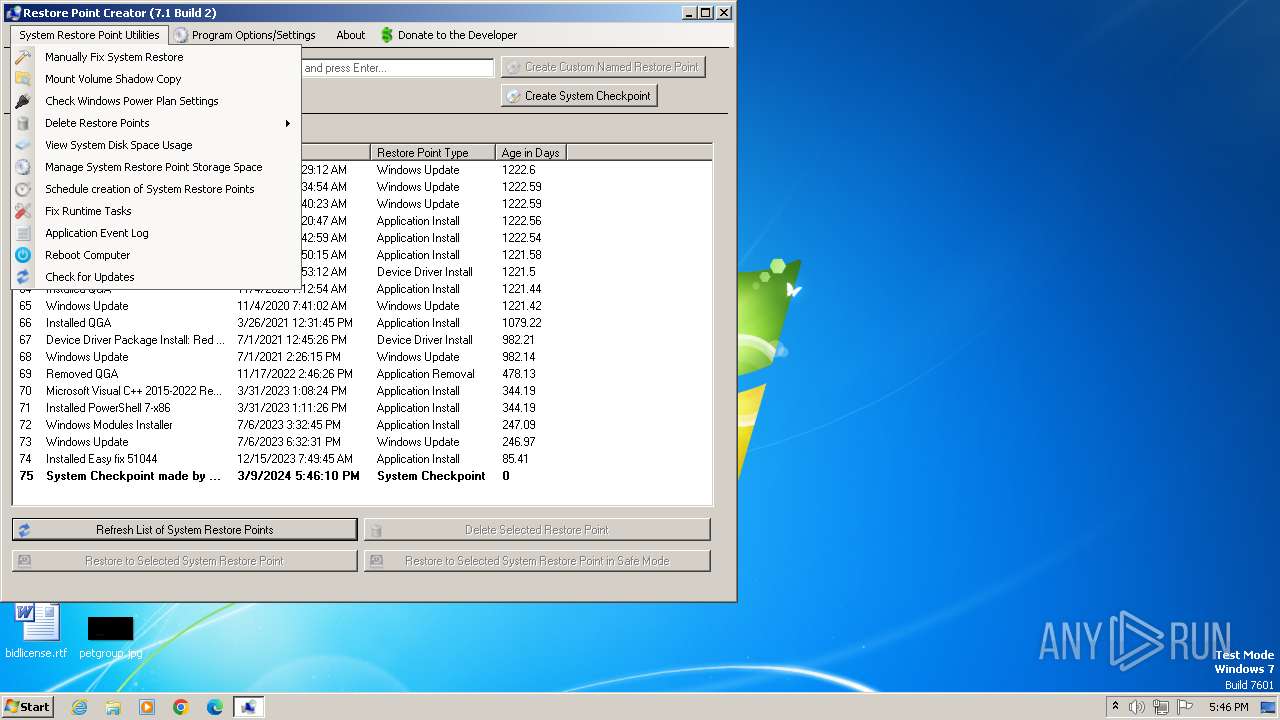
Task: Click the disk icon for View System Disk Space Usage
Action: tap(23, 145)
